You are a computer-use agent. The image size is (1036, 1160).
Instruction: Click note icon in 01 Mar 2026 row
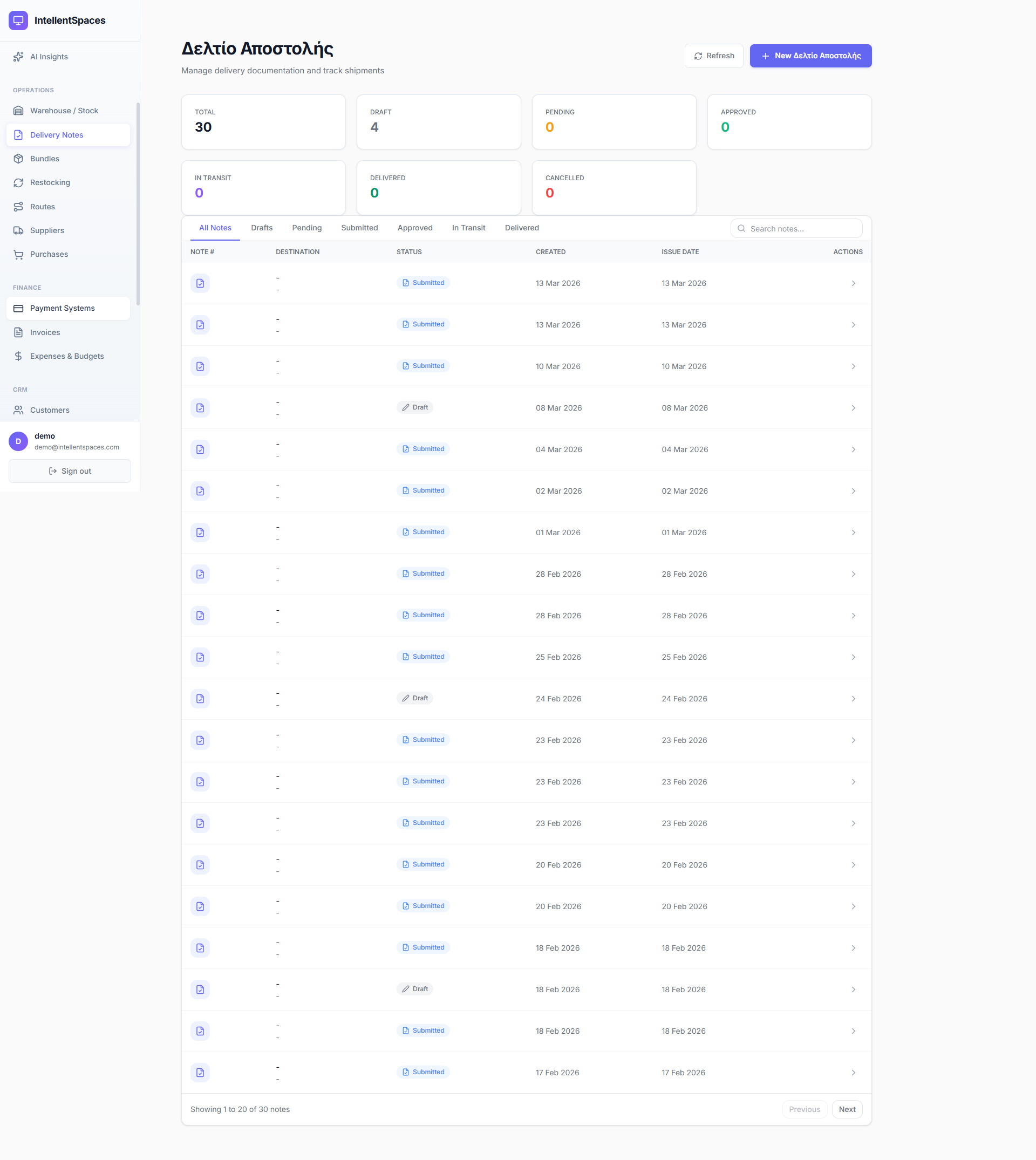[x=200, y=532]
